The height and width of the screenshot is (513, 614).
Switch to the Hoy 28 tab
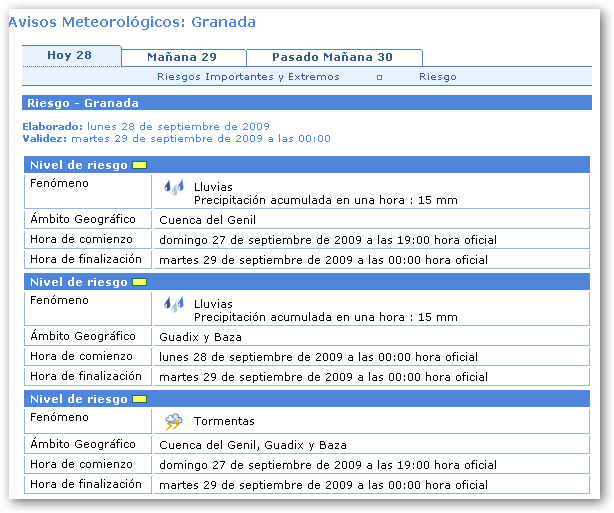[x=70, y=56]
